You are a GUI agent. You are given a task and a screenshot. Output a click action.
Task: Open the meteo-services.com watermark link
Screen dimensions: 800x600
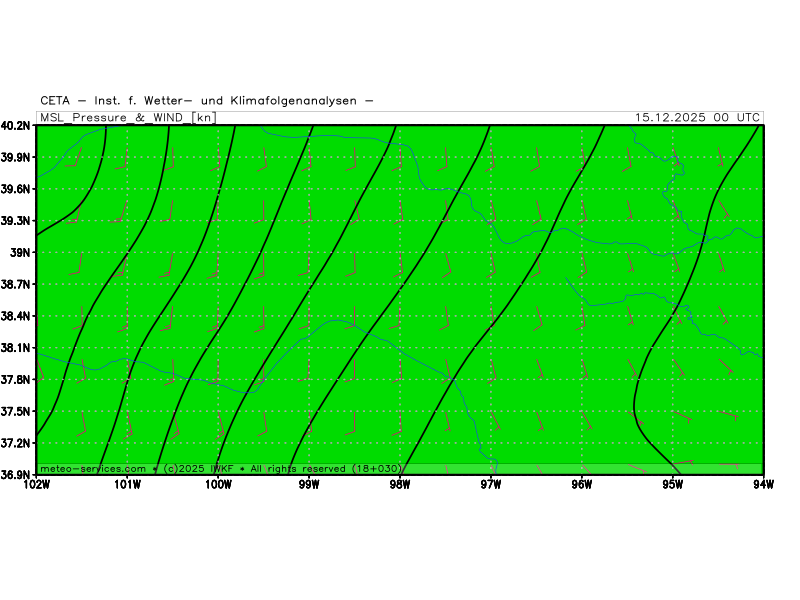coord(93,468)
